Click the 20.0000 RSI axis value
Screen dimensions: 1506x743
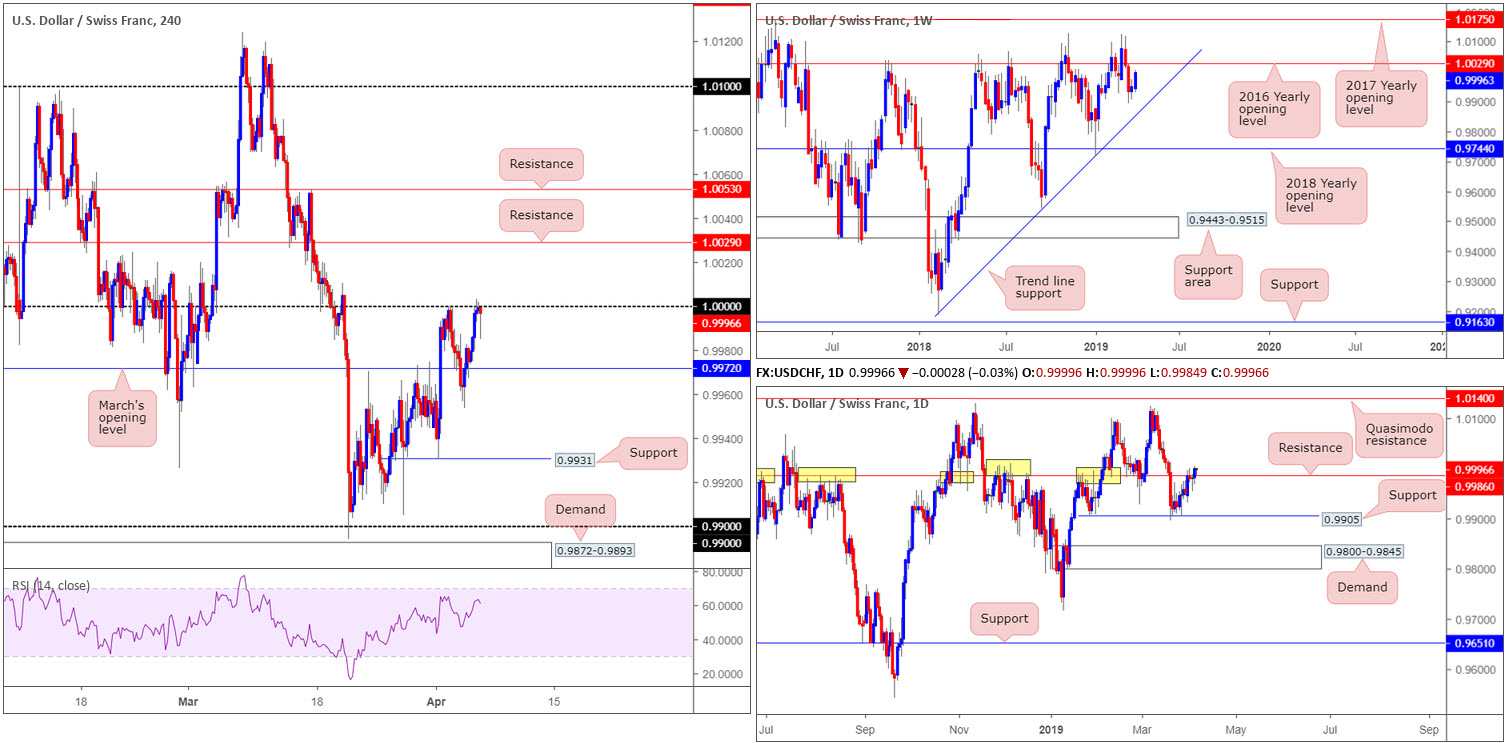(x=722, y=674)
